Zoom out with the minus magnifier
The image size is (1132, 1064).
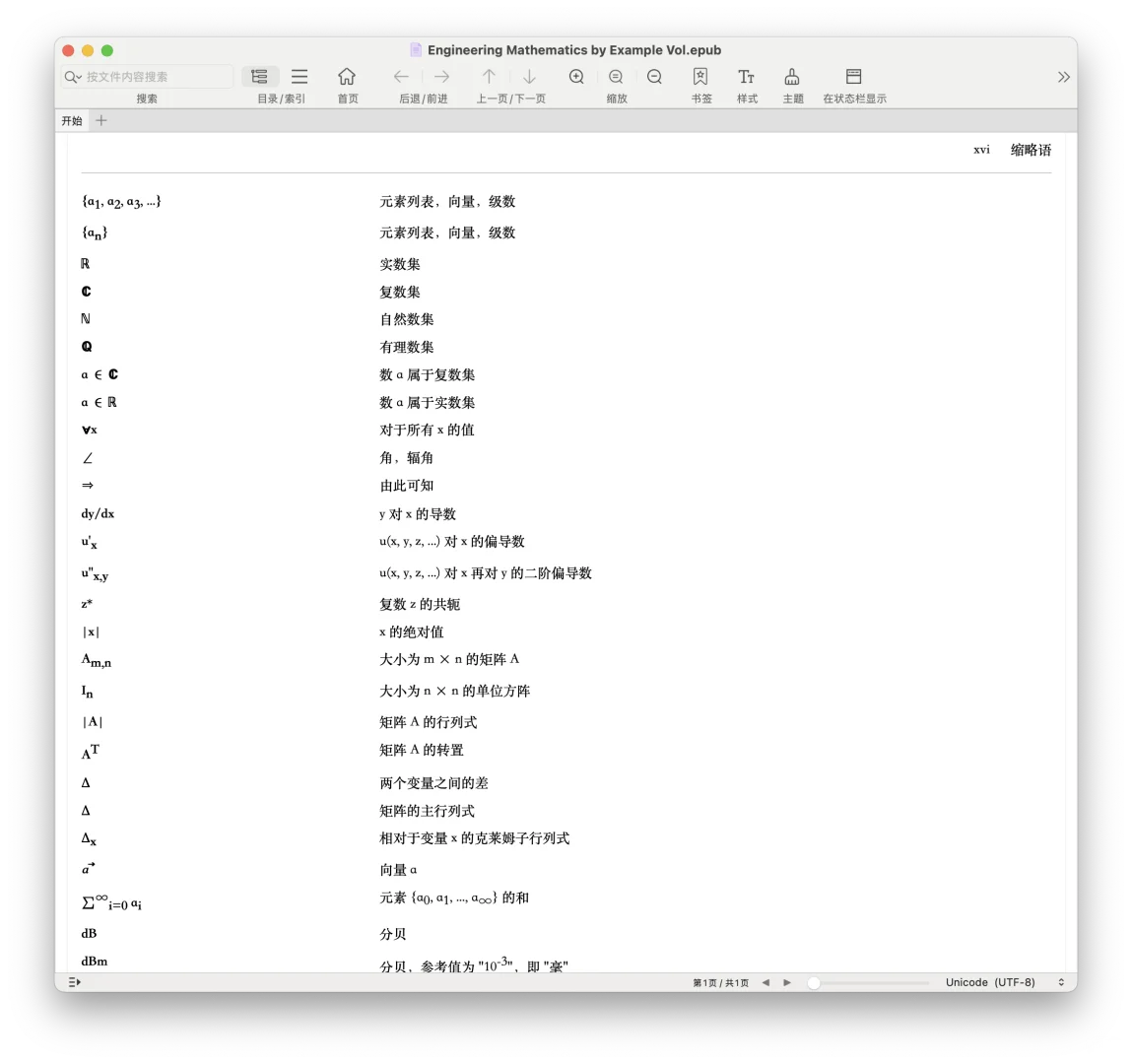[655, 77]
